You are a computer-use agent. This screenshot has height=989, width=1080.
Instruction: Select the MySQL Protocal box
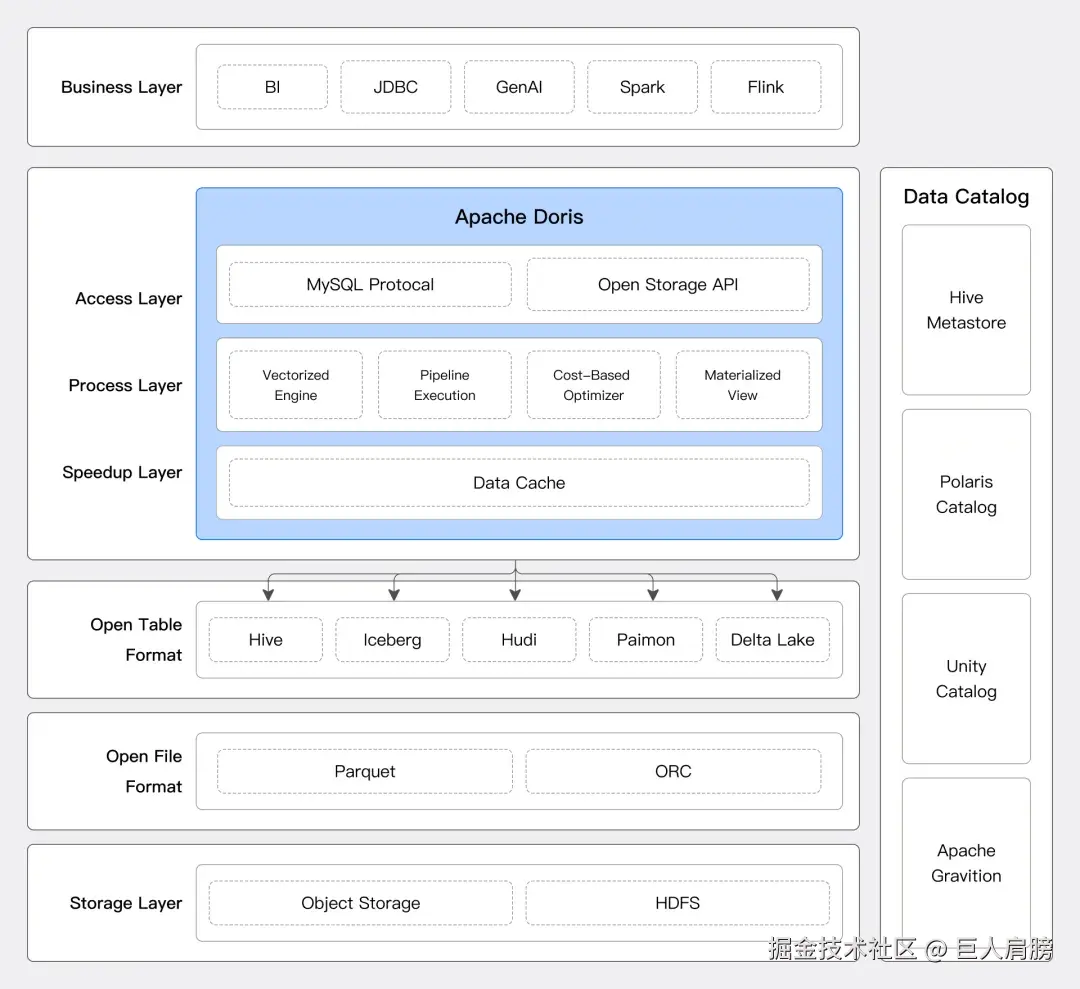pyautogui.click(x=370, y=284)
